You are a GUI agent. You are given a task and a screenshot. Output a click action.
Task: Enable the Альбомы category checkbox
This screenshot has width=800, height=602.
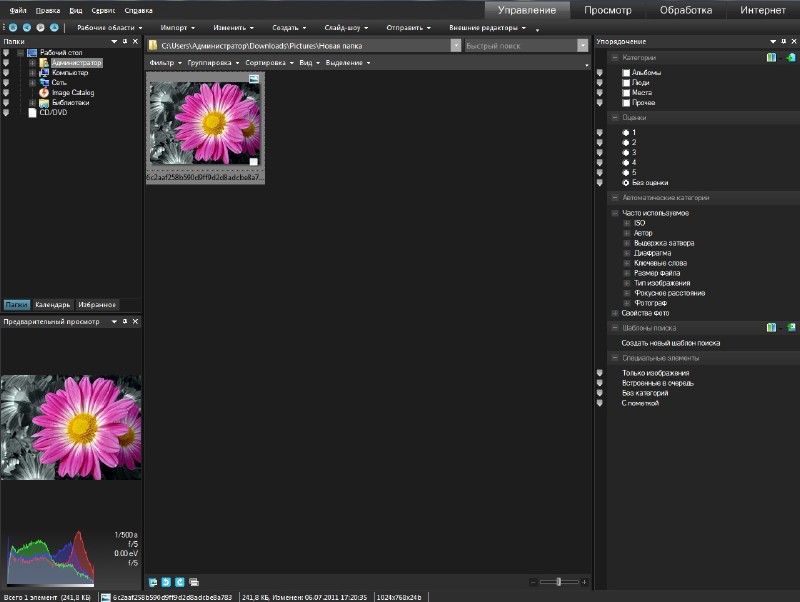coord(626,73)
